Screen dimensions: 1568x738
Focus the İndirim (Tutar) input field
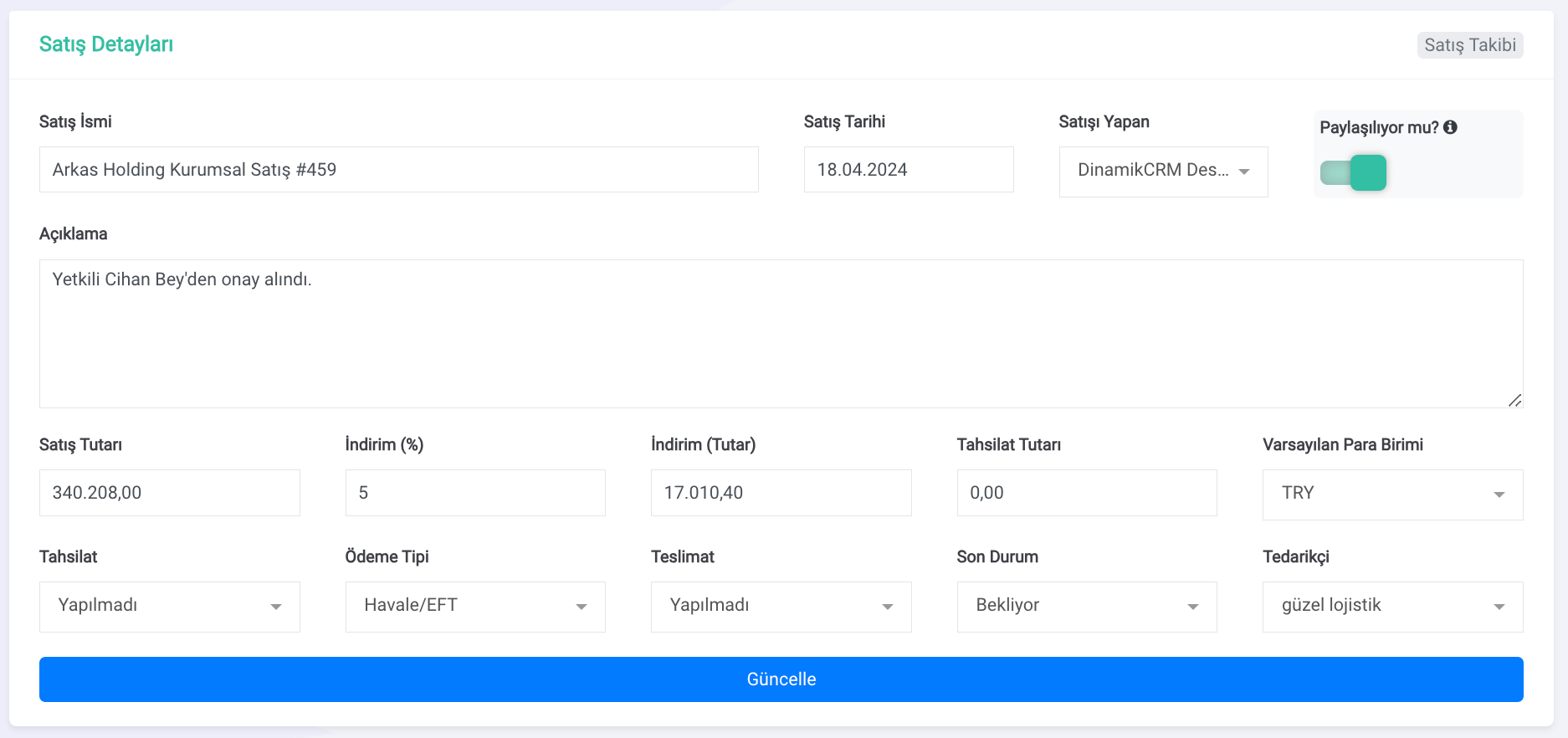coord(781,493)
